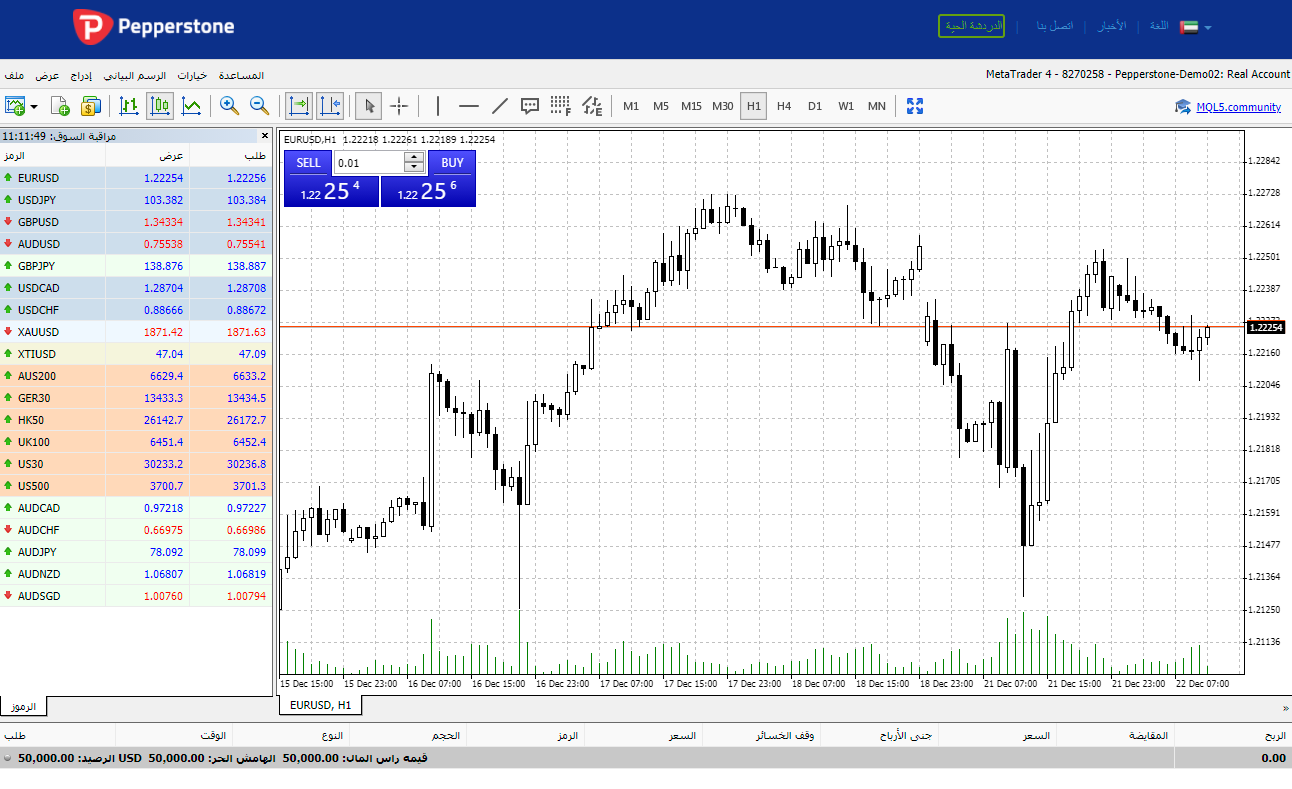Open the new chart dropdown arrow

point(34,107)
